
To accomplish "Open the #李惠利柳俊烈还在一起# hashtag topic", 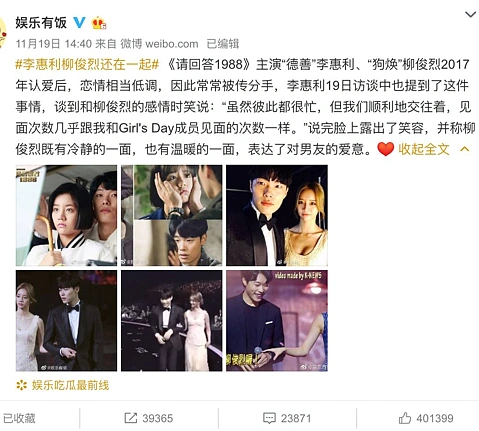I will [87, 64].
